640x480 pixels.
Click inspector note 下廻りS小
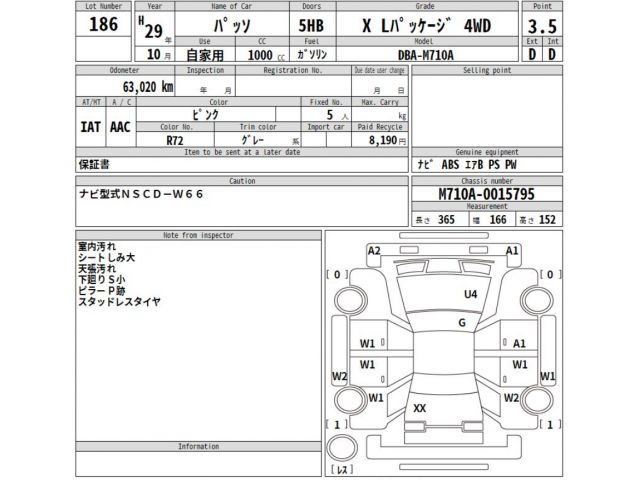click(102, 280)
